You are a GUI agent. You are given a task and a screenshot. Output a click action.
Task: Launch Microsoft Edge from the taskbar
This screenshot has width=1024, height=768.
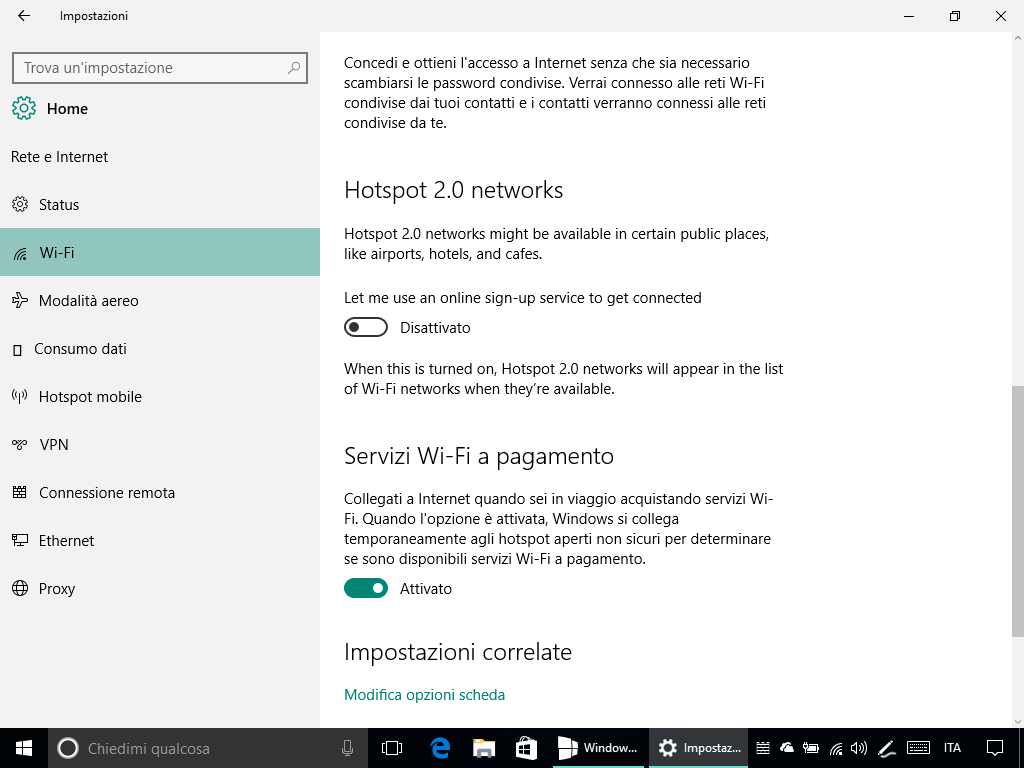441,748
